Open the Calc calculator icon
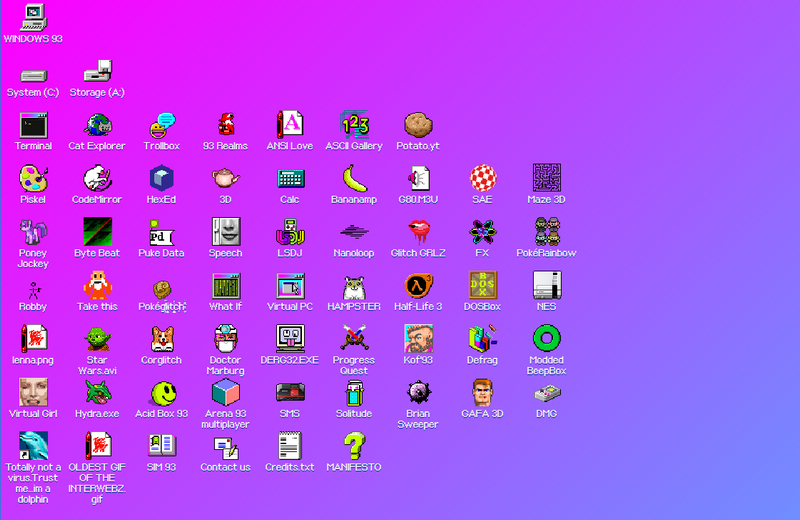 pyautogui.click(x=290, y=179)
